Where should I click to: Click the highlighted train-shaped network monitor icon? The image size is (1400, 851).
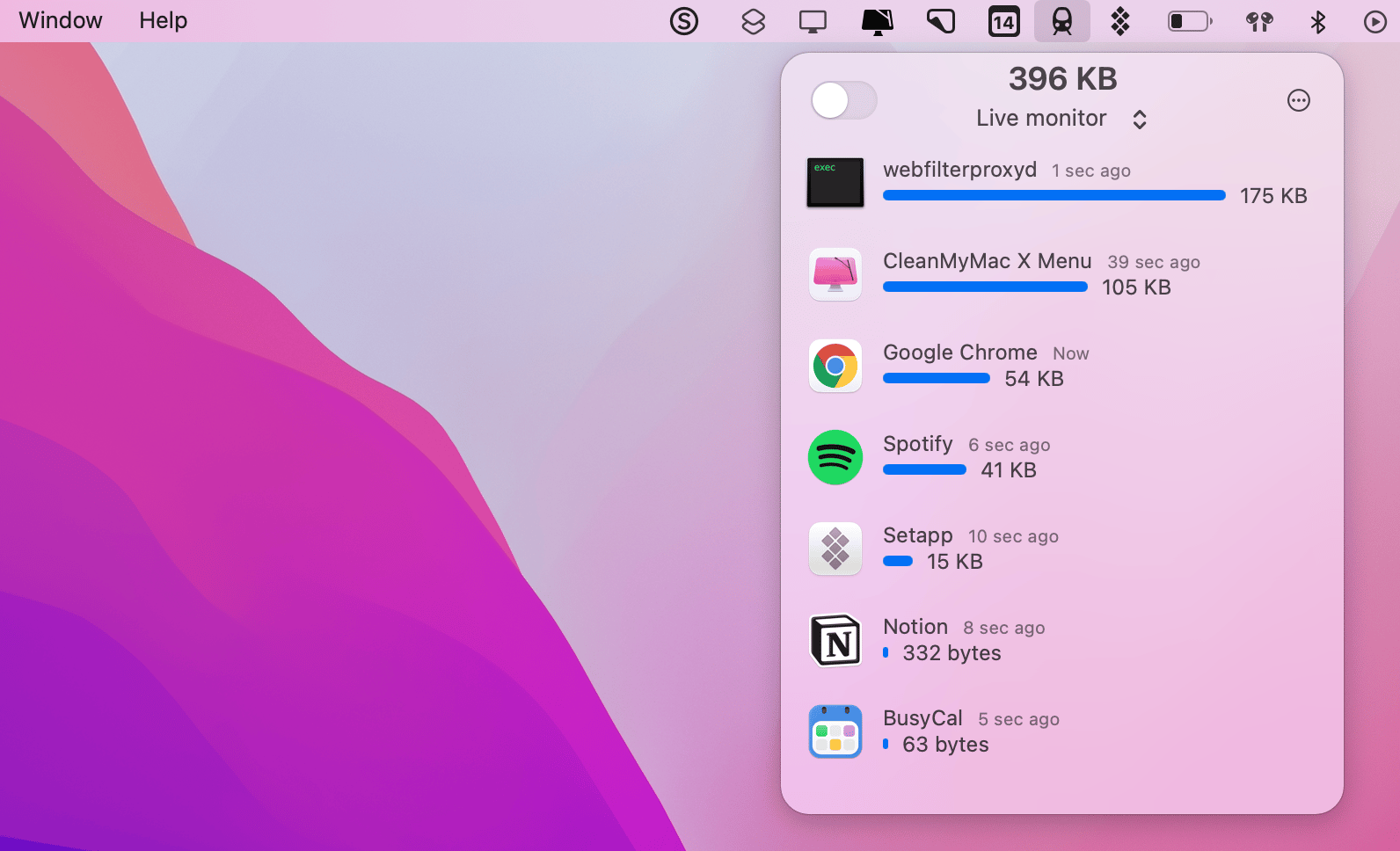pyautogui.click(x=1062, y=21)
